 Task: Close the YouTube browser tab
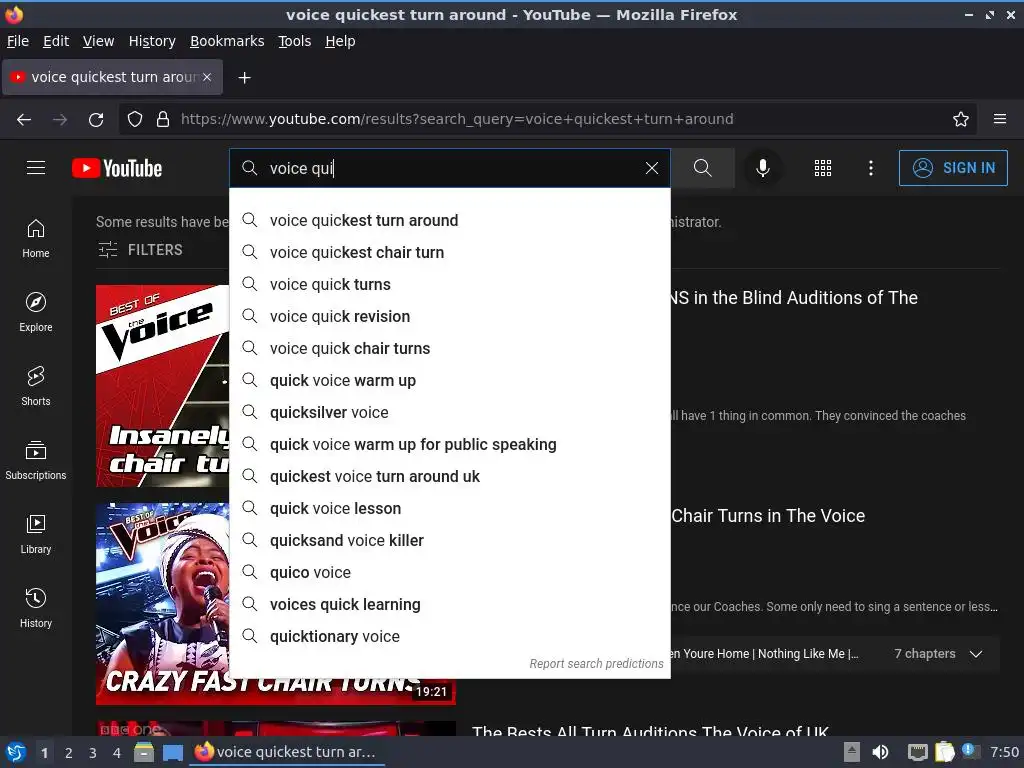click(x=206, y=77)
